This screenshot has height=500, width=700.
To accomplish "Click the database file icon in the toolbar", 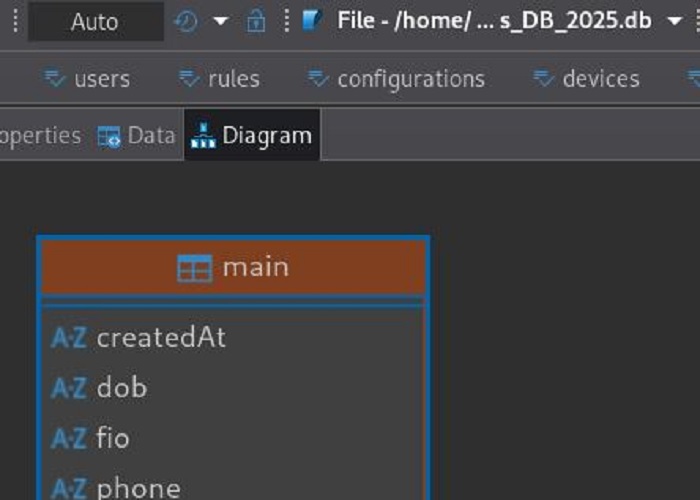I will coord(312,21).
